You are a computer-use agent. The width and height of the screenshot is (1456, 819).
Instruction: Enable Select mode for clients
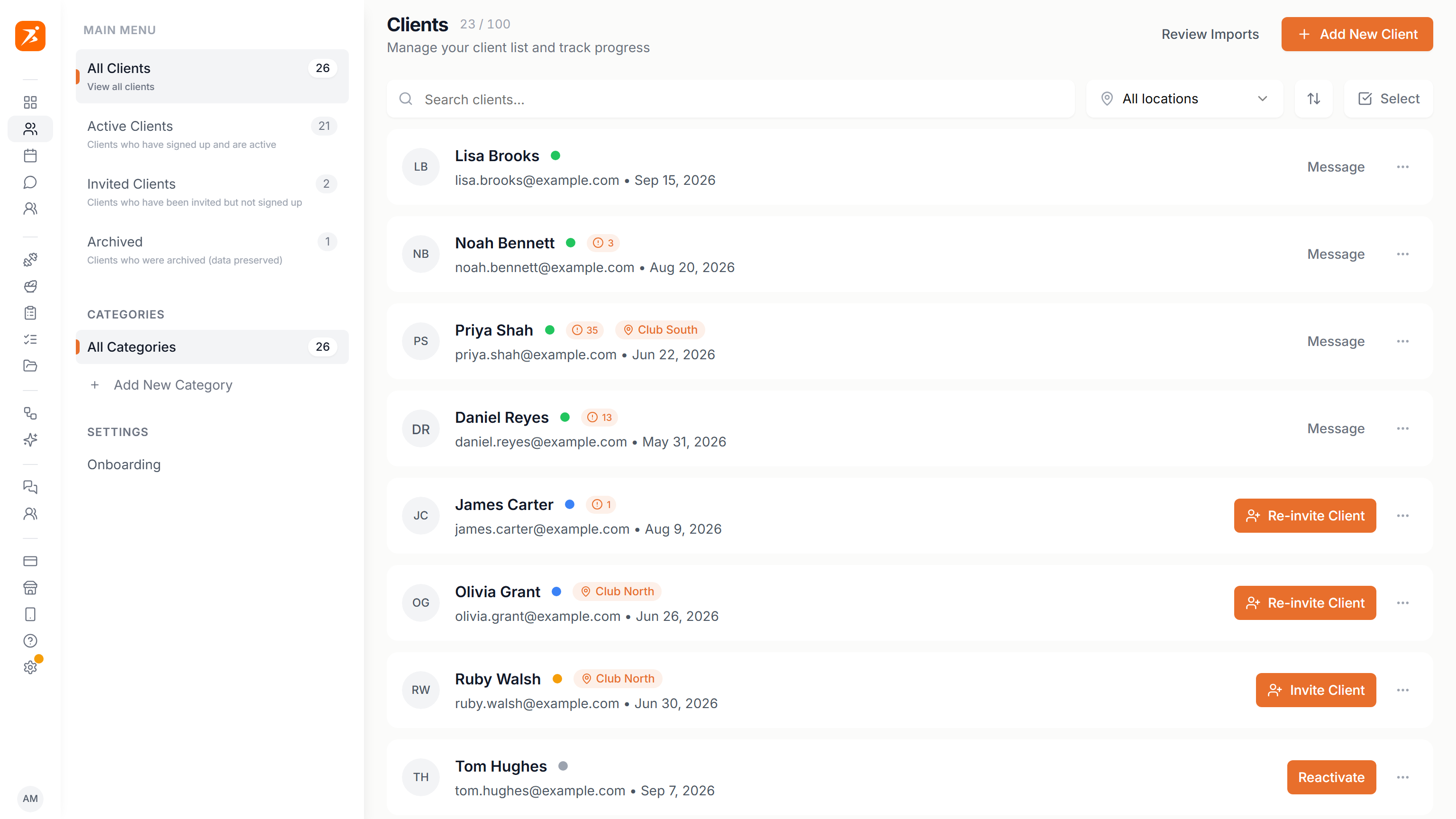tap(1389, 99)
